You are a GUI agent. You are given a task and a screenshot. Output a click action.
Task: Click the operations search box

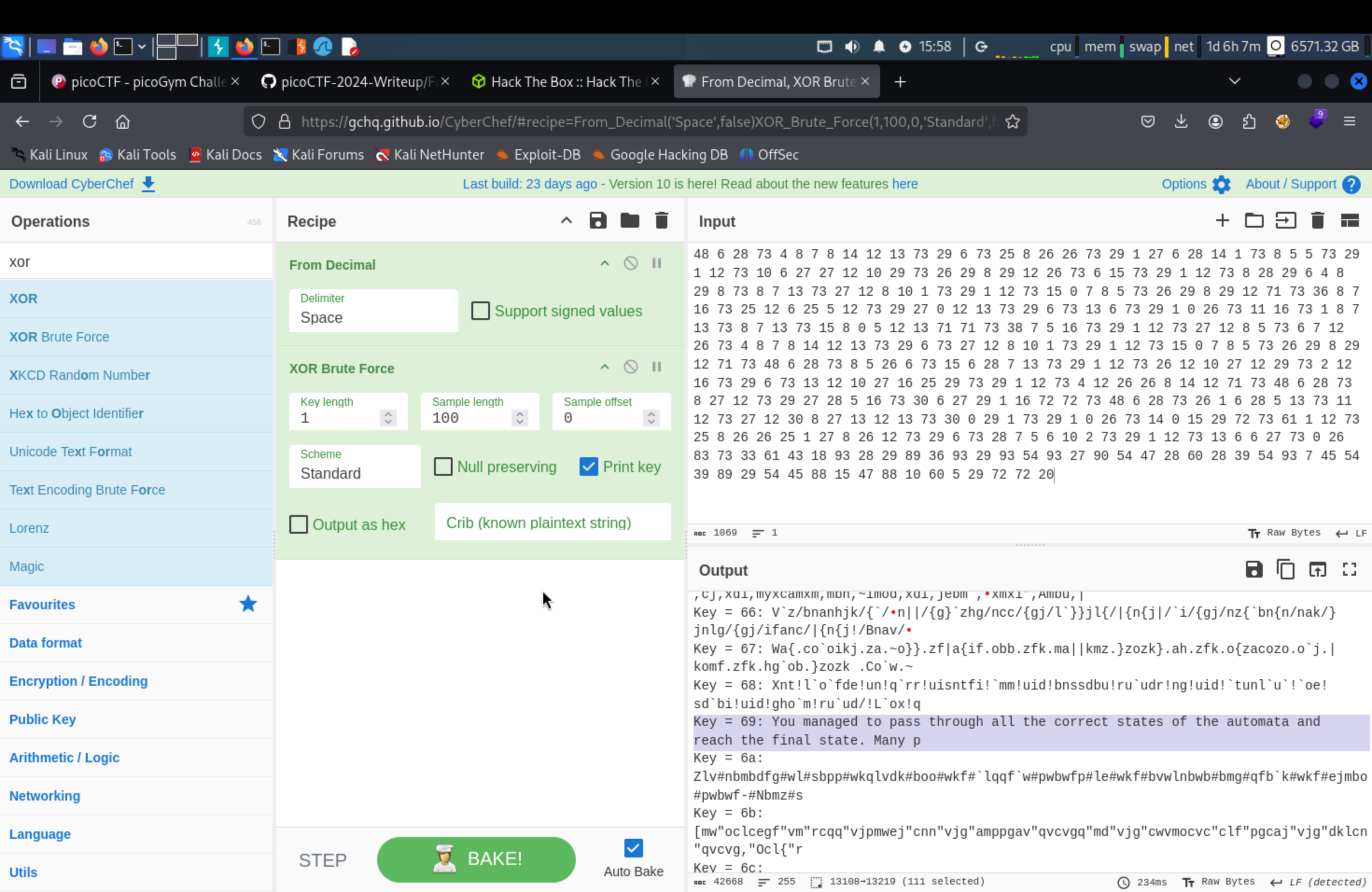click(x=136, y=262)
